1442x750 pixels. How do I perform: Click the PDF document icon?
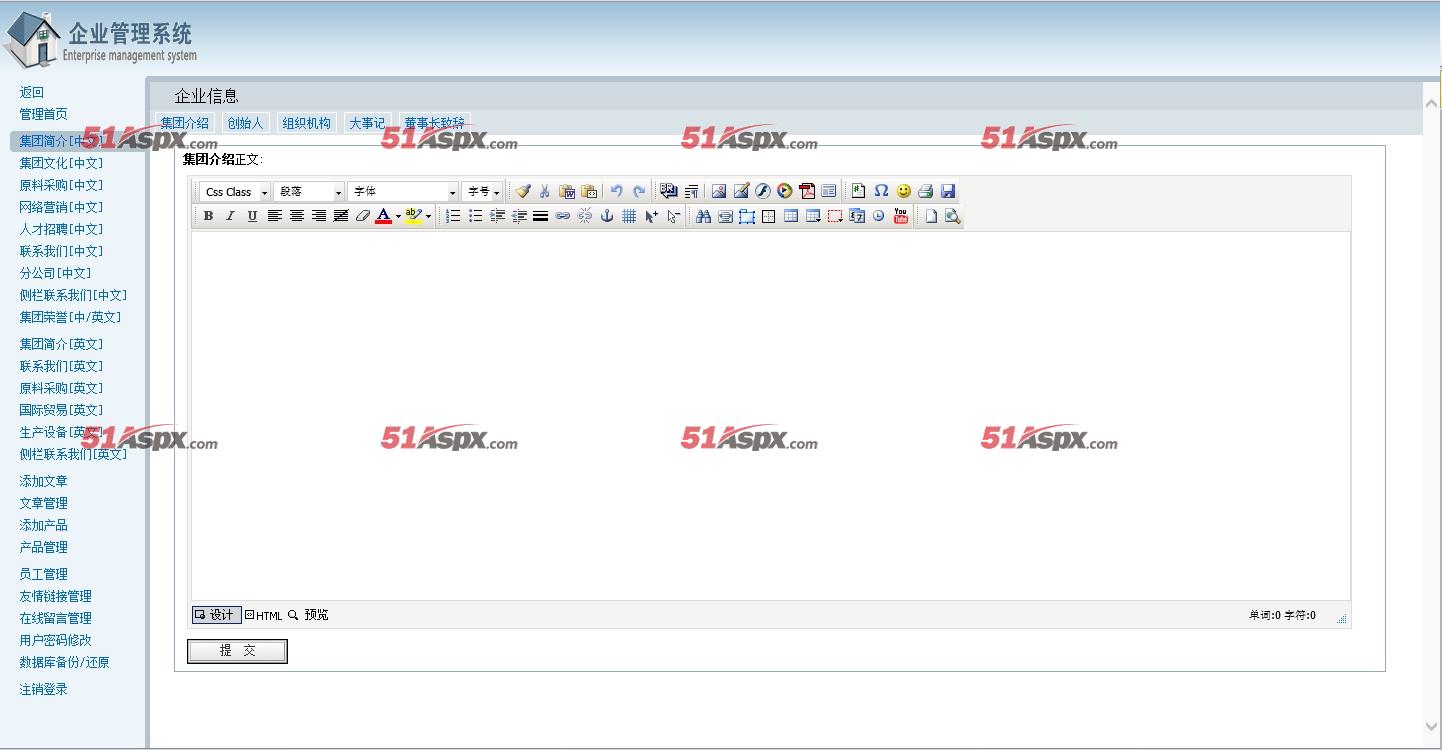pos(807,191)
